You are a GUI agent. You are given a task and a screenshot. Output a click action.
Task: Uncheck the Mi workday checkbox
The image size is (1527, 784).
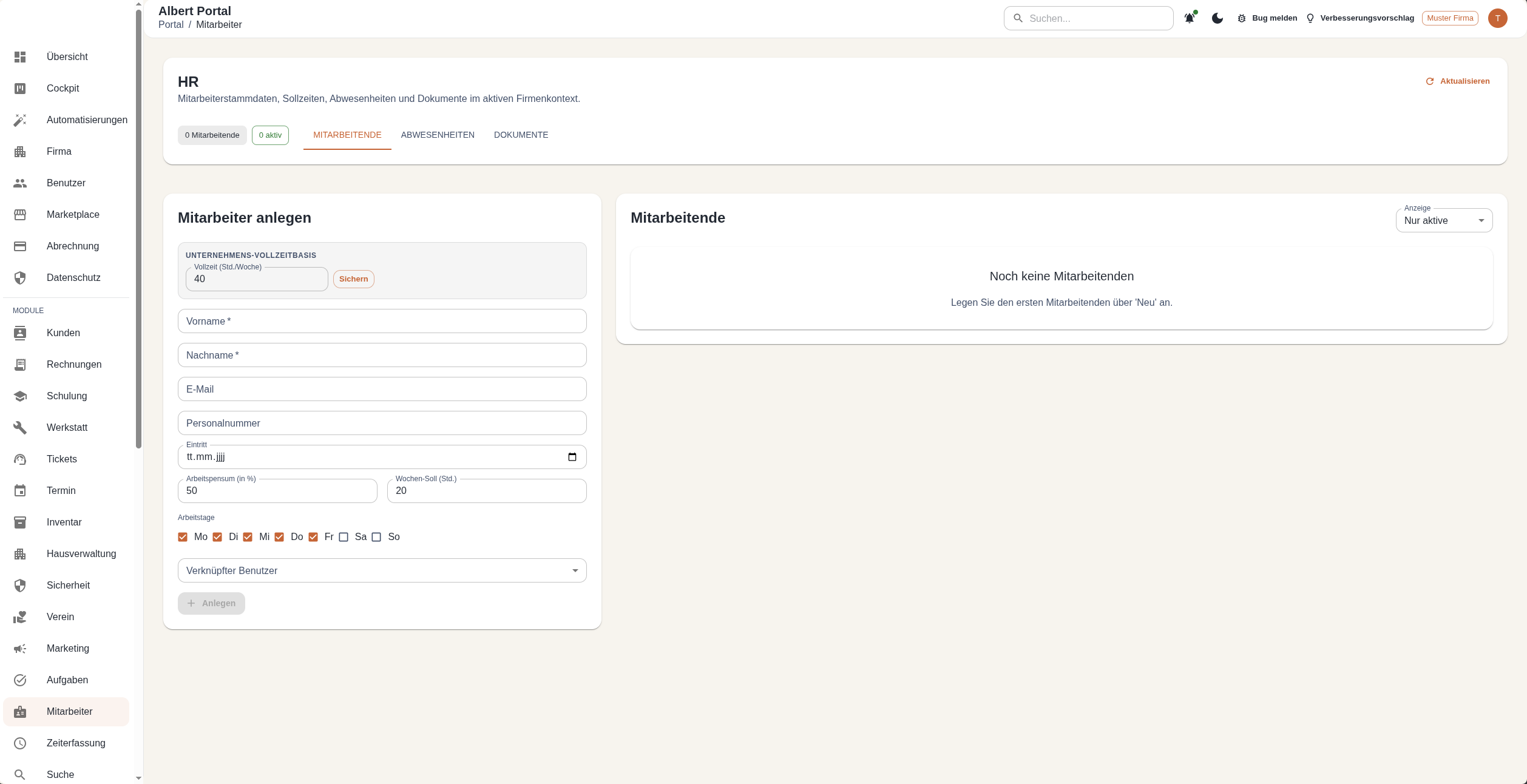pyautogui.click(x=248, y=537)
